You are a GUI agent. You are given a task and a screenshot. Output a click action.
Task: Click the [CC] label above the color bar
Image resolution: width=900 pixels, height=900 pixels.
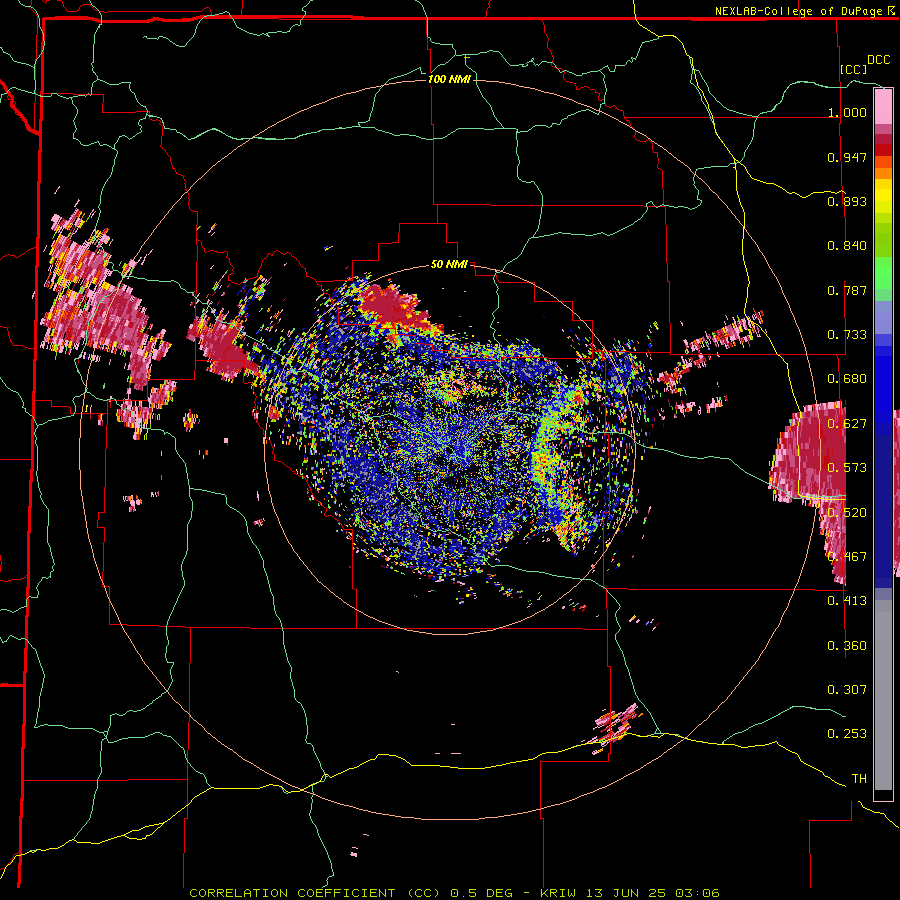tap(854, 69)
